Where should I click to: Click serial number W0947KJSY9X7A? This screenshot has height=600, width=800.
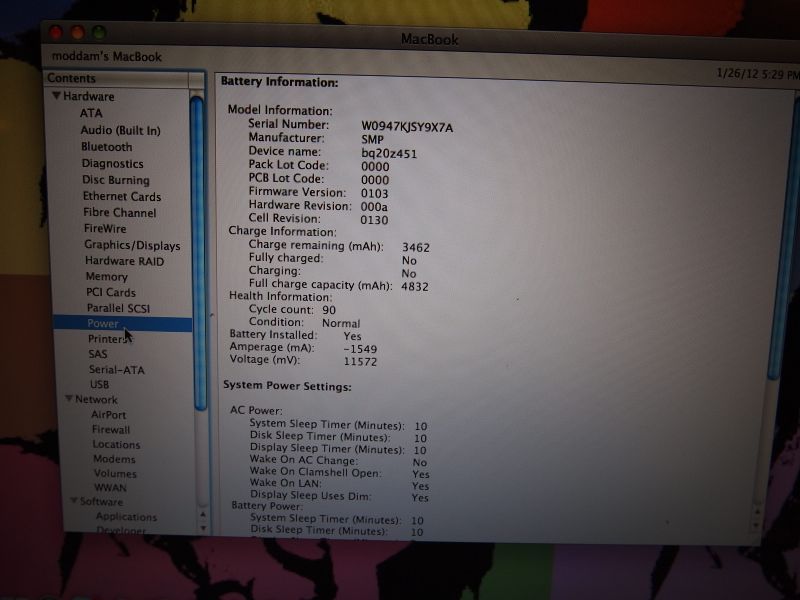click(x=407, y=127)
